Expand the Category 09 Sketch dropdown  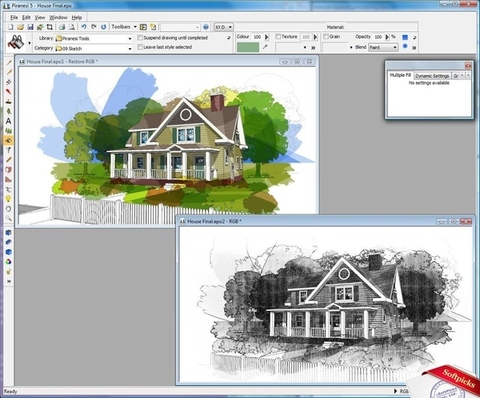coord(94,49)
